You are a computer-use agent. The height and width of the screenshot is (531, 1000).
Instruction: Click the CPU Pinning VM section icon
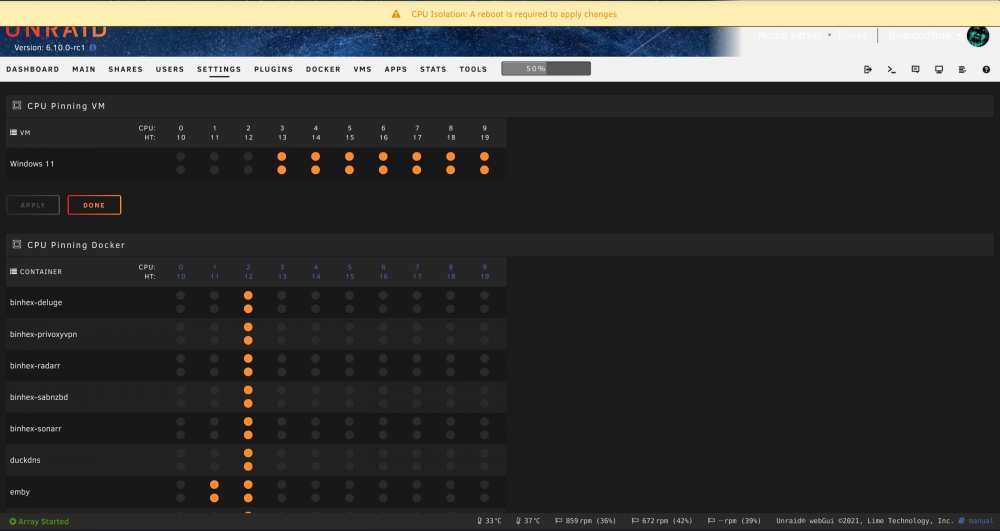tap(17, 105)
